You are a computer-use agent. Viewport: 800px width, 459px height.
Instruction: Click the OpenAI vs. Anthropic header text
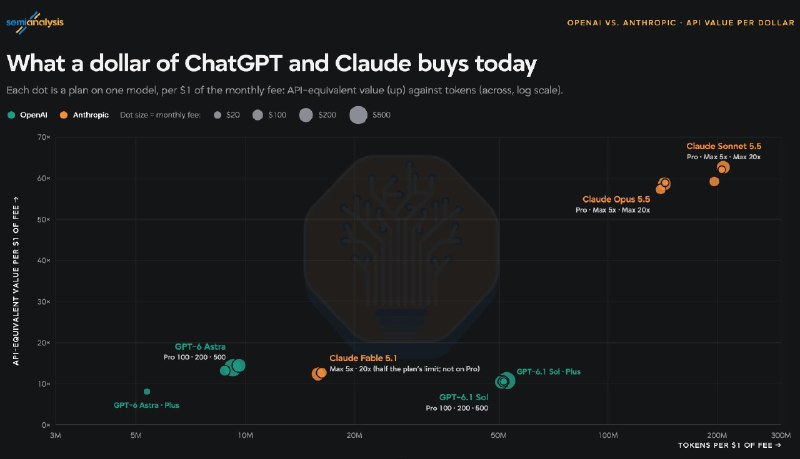pyautogui.click(x=681, y=23)
